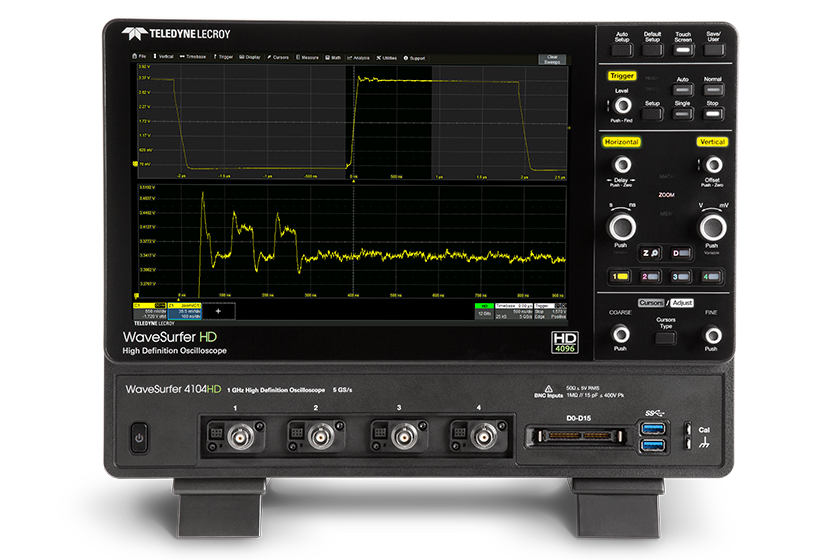This screenshot has width=840, height=560.
Task: Tap the green HD 12 Bits descriptor
Action: click(x=484, y=311)
